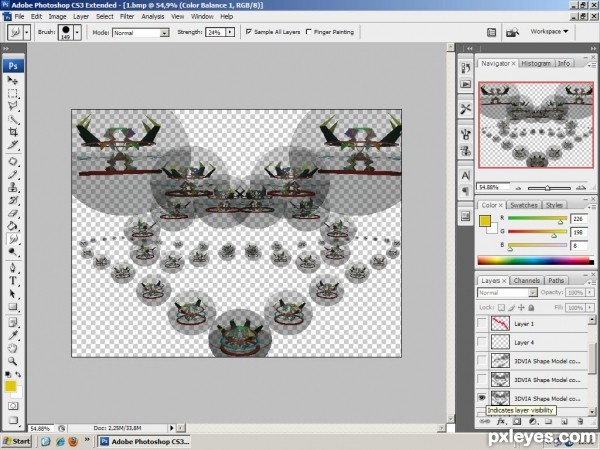Show Layer 4 visibility
The width and height of the screenshot is (600, 450).
[482, 342]
